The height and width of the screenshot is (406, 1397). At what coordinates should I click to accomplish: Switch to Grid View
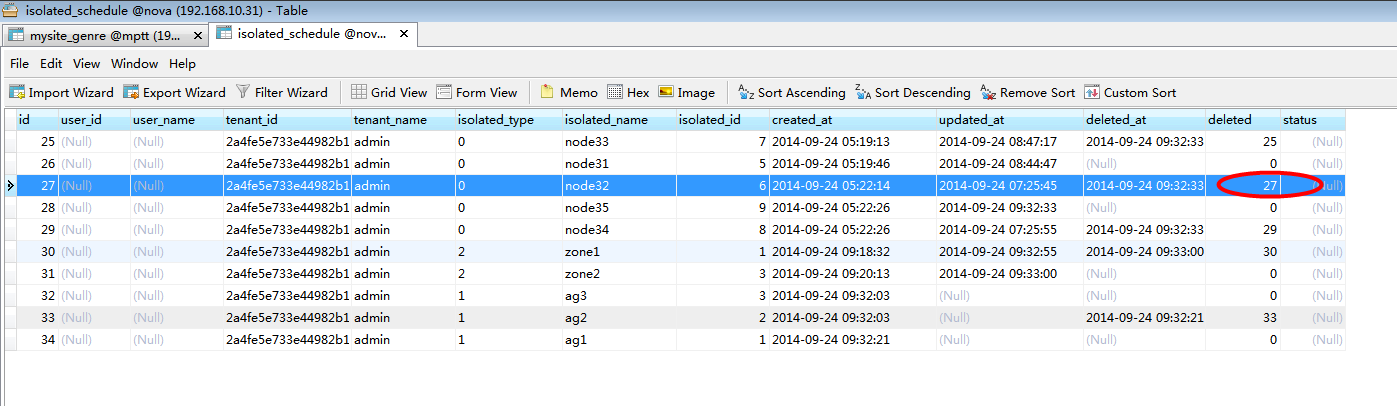[389, 92]
